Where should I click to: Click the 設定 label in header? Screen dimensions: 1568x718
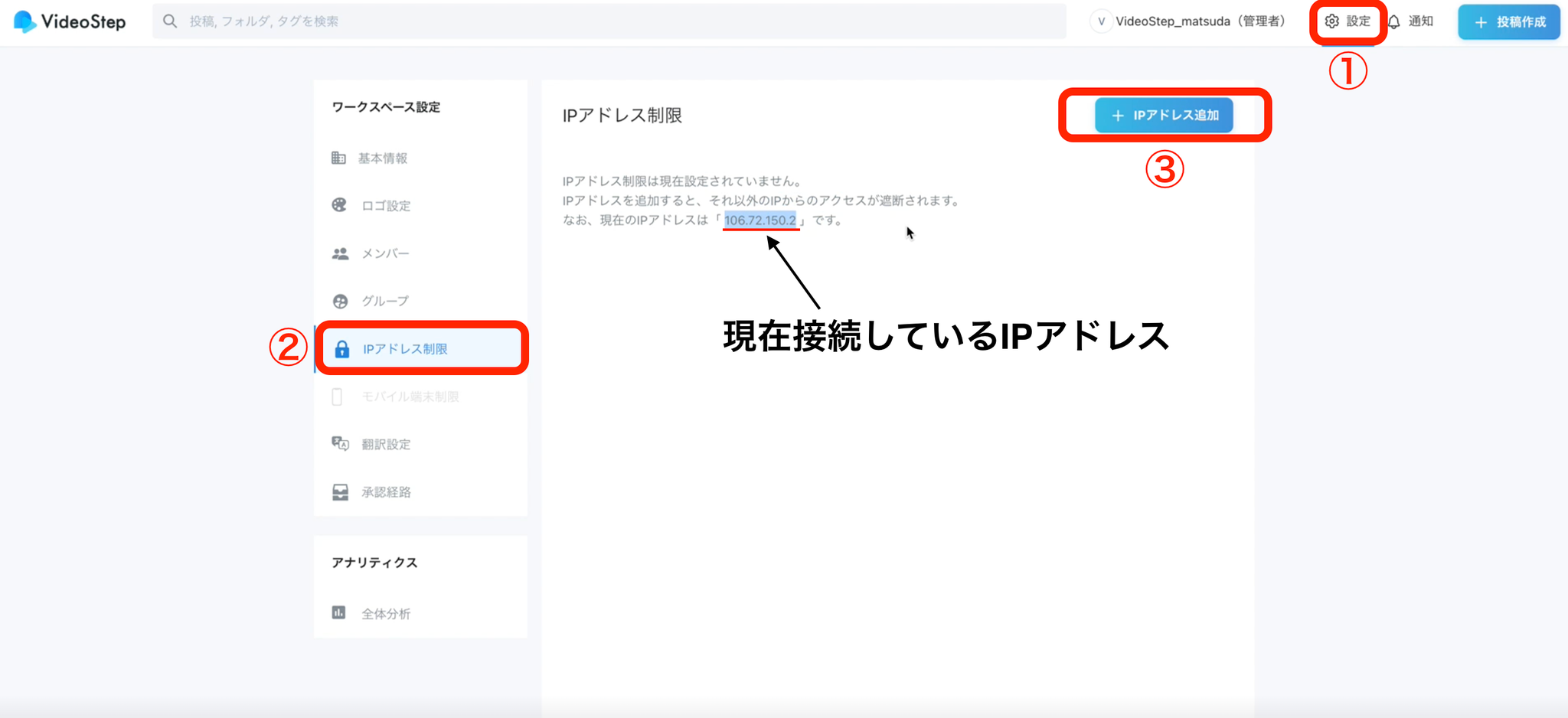1358,21
